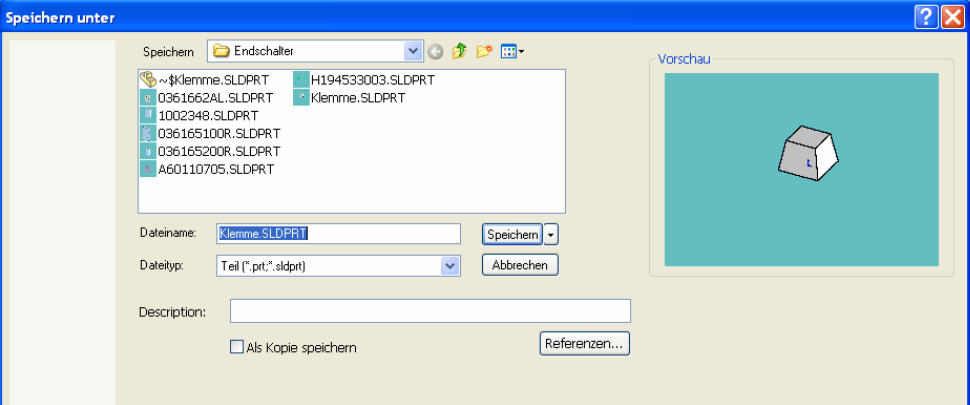Open the arrow next to Speichern button

pyautogui.click(x=552, y=235)
